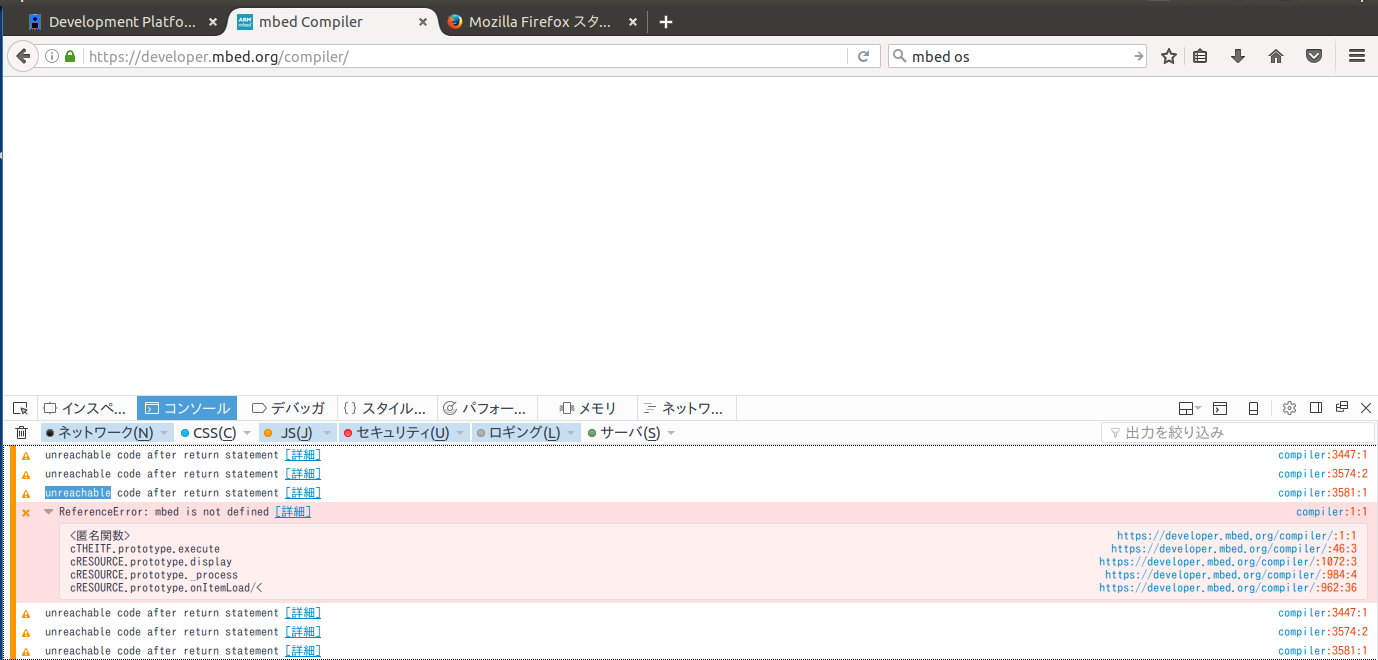1378x660 pixels.
Task: Click the element picker icon in devtools
Action: [20, 408]
